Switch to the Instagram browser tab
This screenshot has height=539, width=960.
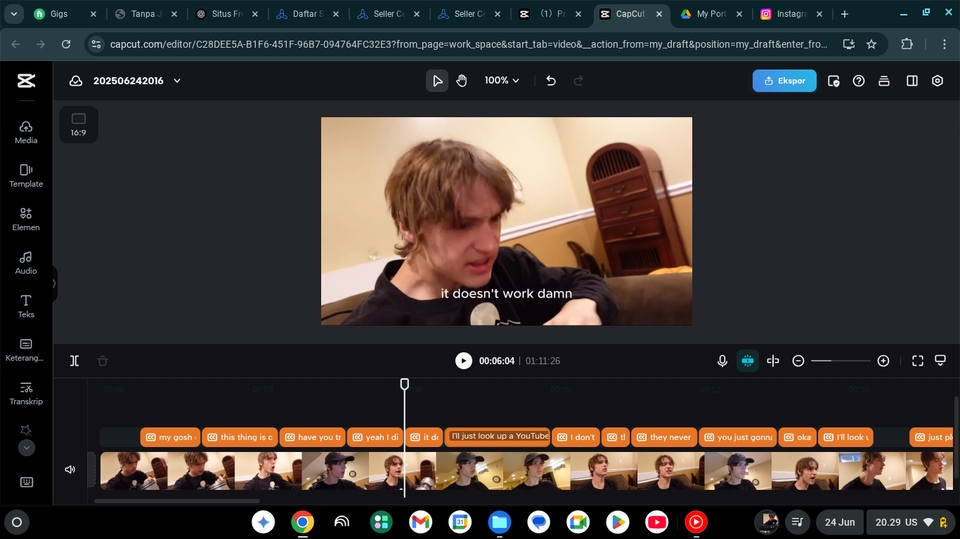(791, 13)
